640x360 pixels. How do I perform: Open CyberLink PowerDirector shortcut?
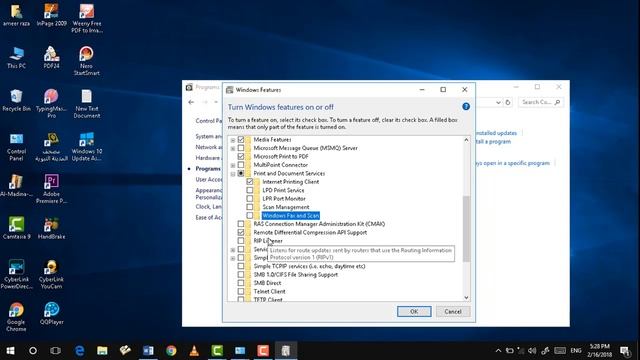16,274
